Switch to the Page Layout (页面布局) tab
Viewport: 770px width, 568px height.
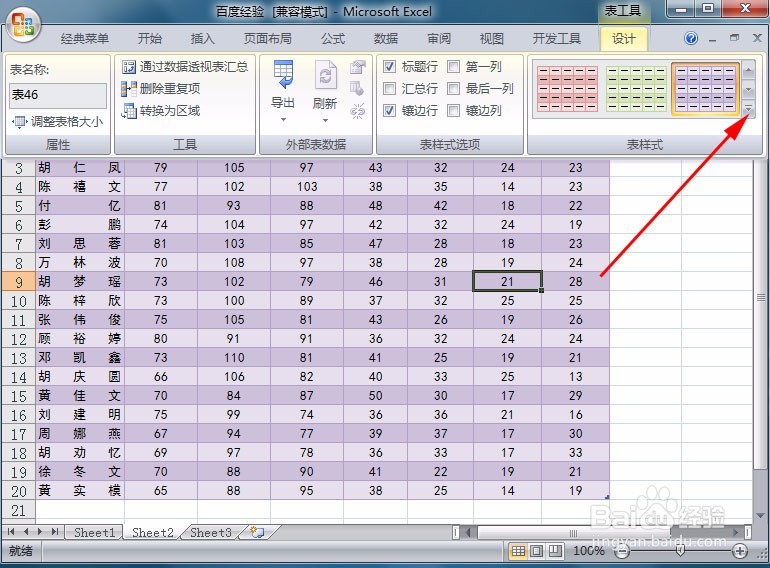point(268,39)
